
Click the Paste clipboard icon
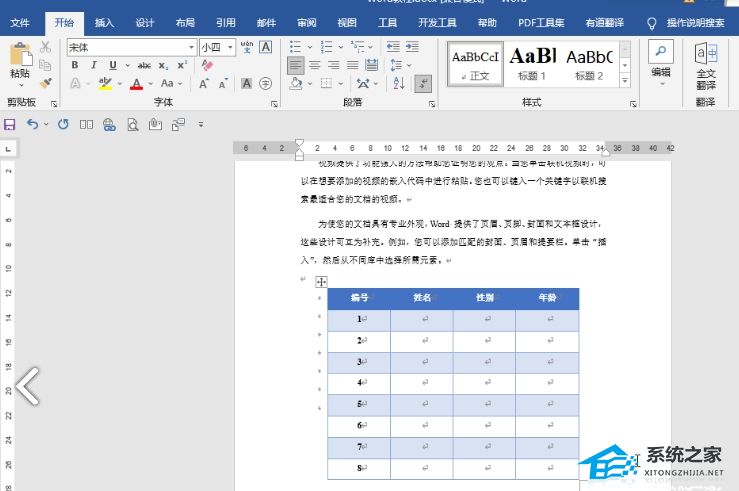[20, 55]
